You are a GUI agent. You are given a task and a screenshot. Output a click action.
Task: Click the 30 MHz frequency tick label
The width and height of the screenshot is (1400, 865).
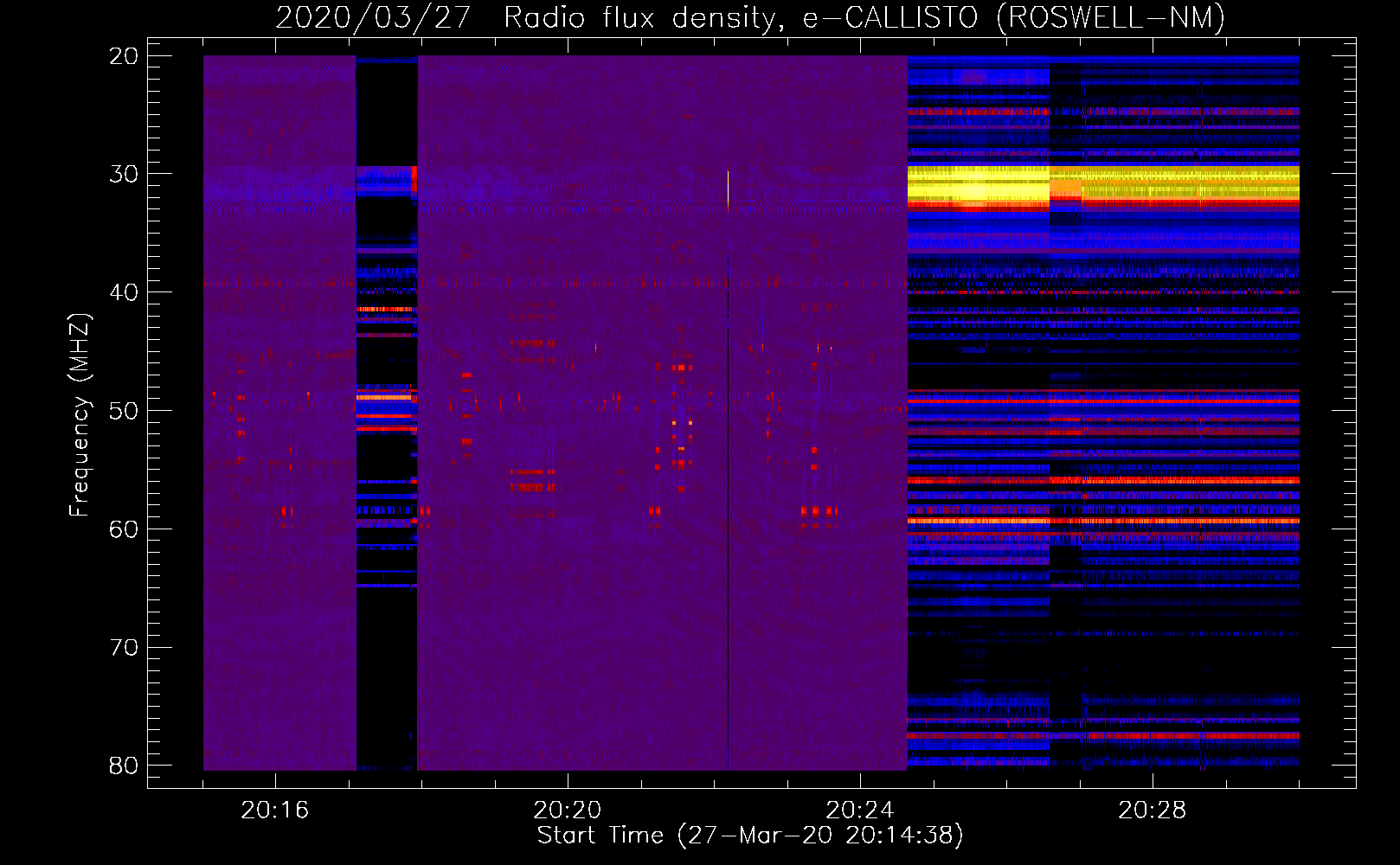(124, 174)
